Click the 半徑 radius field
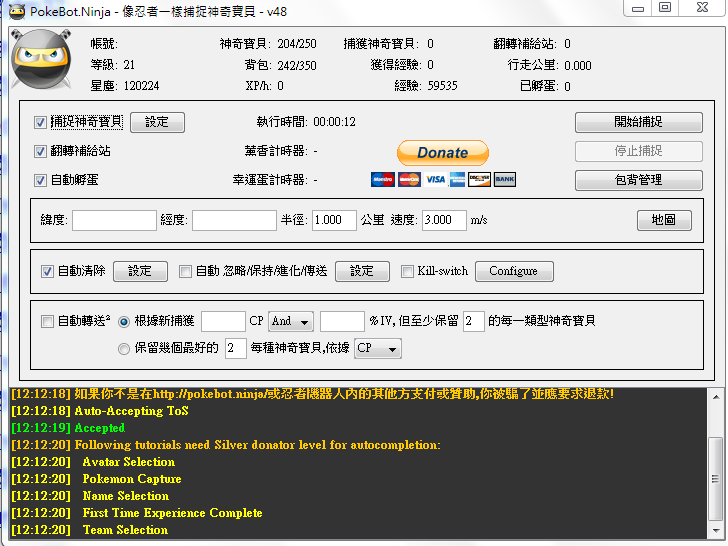Screen dimensions: 728x546 tap(334, 220)
